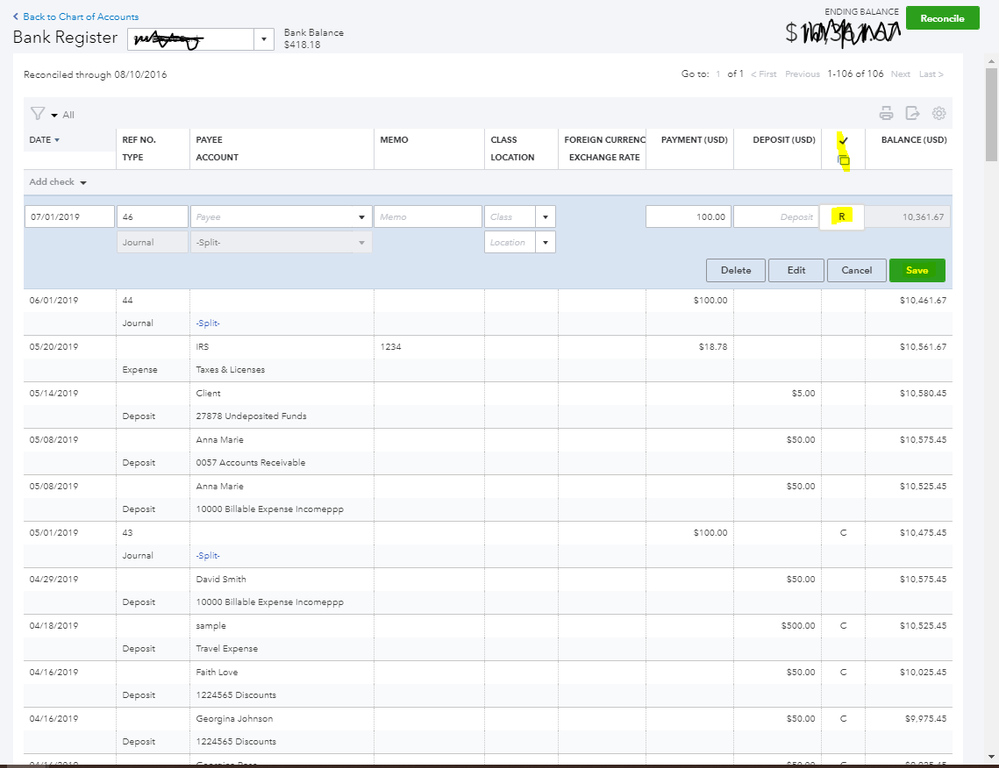
Task: Open the -Split- link on the 05/01/2019 journal
Action: 208,556
